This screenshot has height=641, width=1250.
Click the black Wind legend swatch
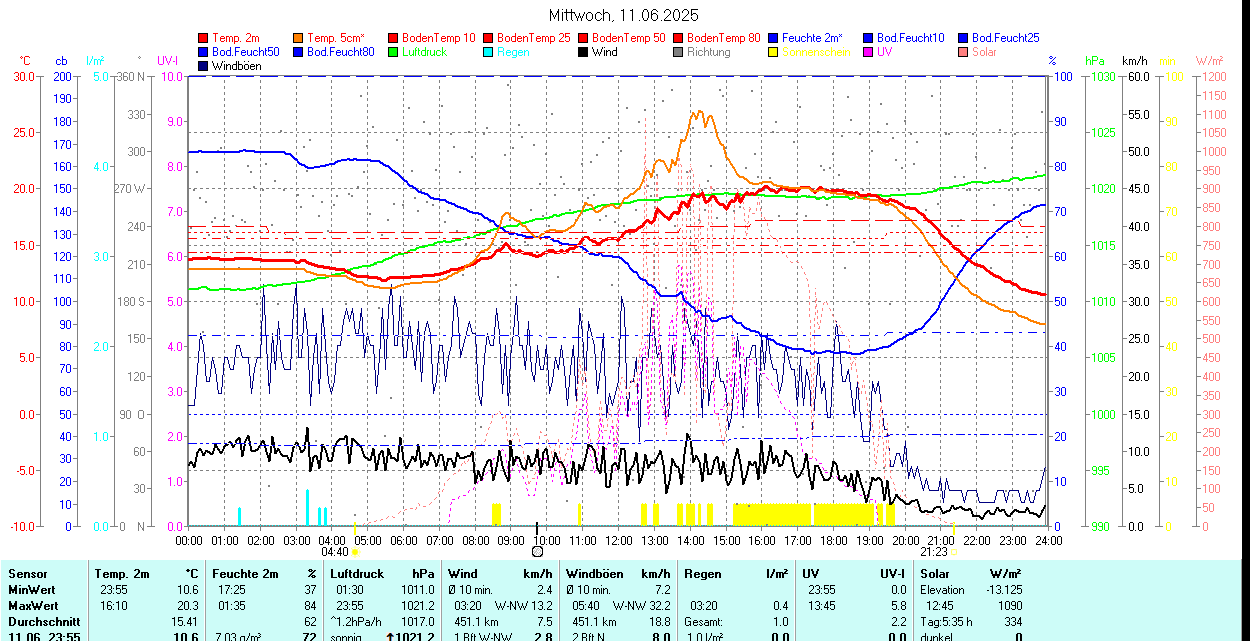(x=583, y=52)
